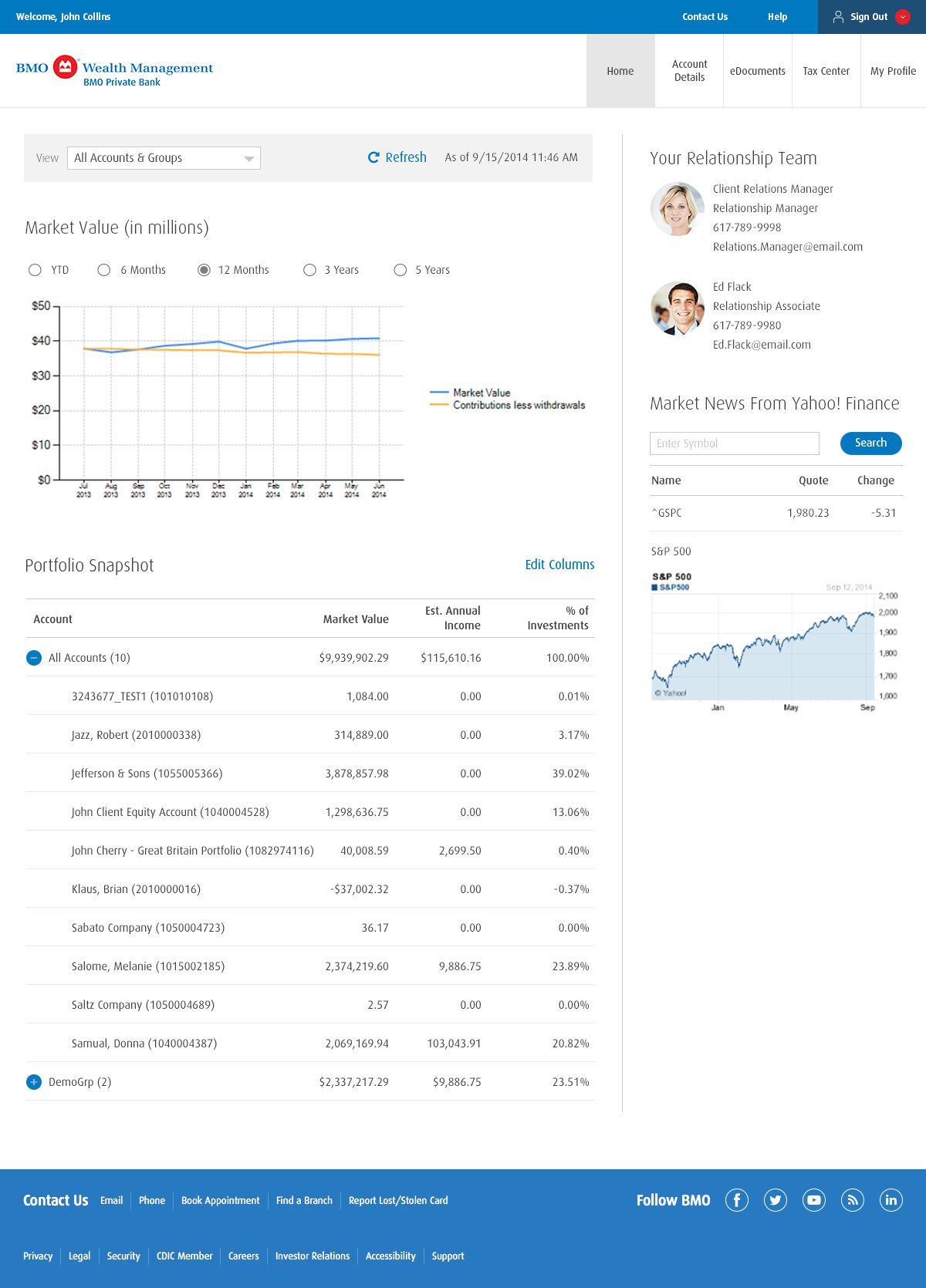This screenshot has width=926, height=1288.
Task: Select the YTD radio button
Action: 35,270
